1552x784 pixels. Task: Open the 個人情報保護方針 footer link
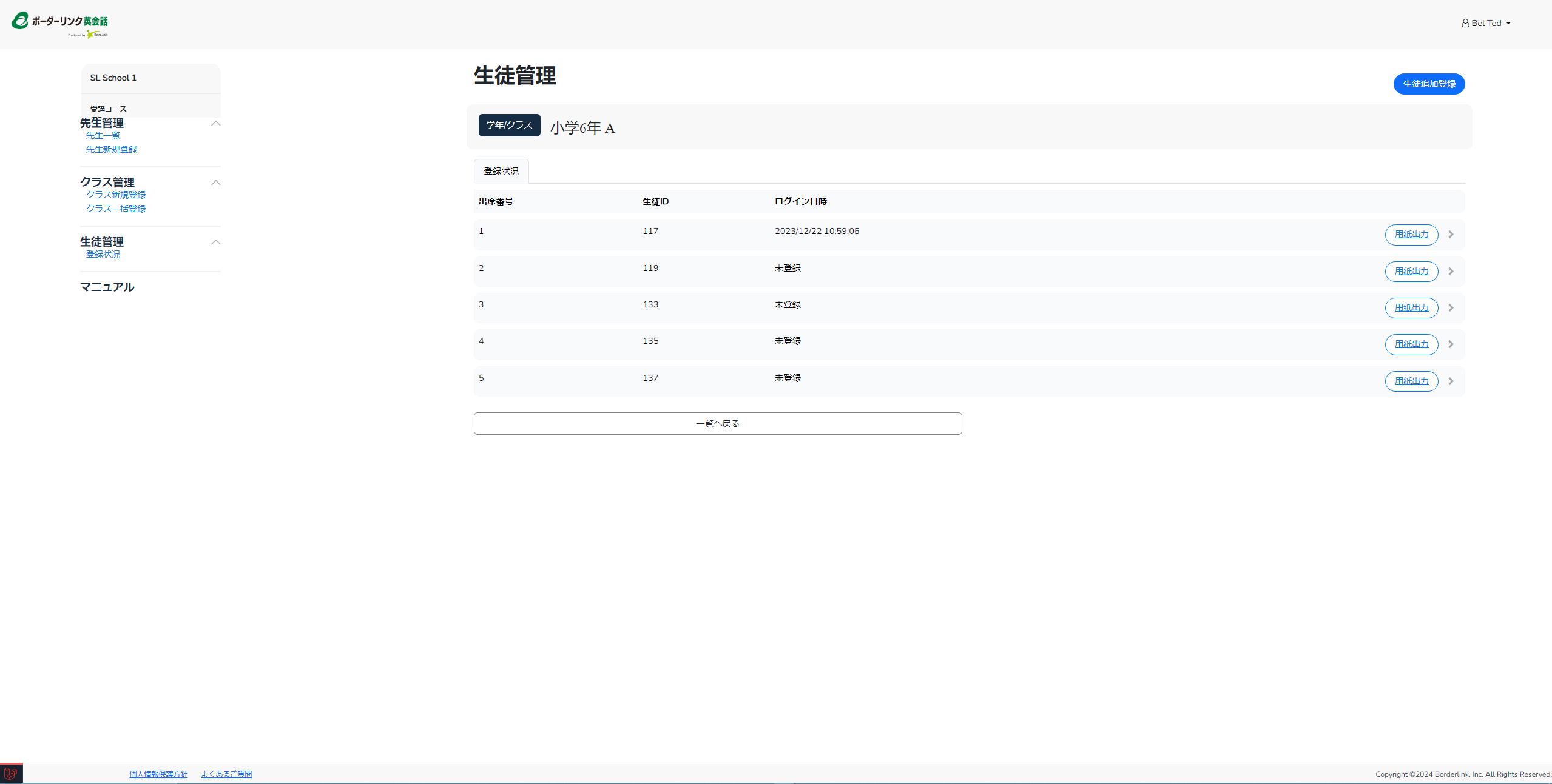(x=158, y=774)
